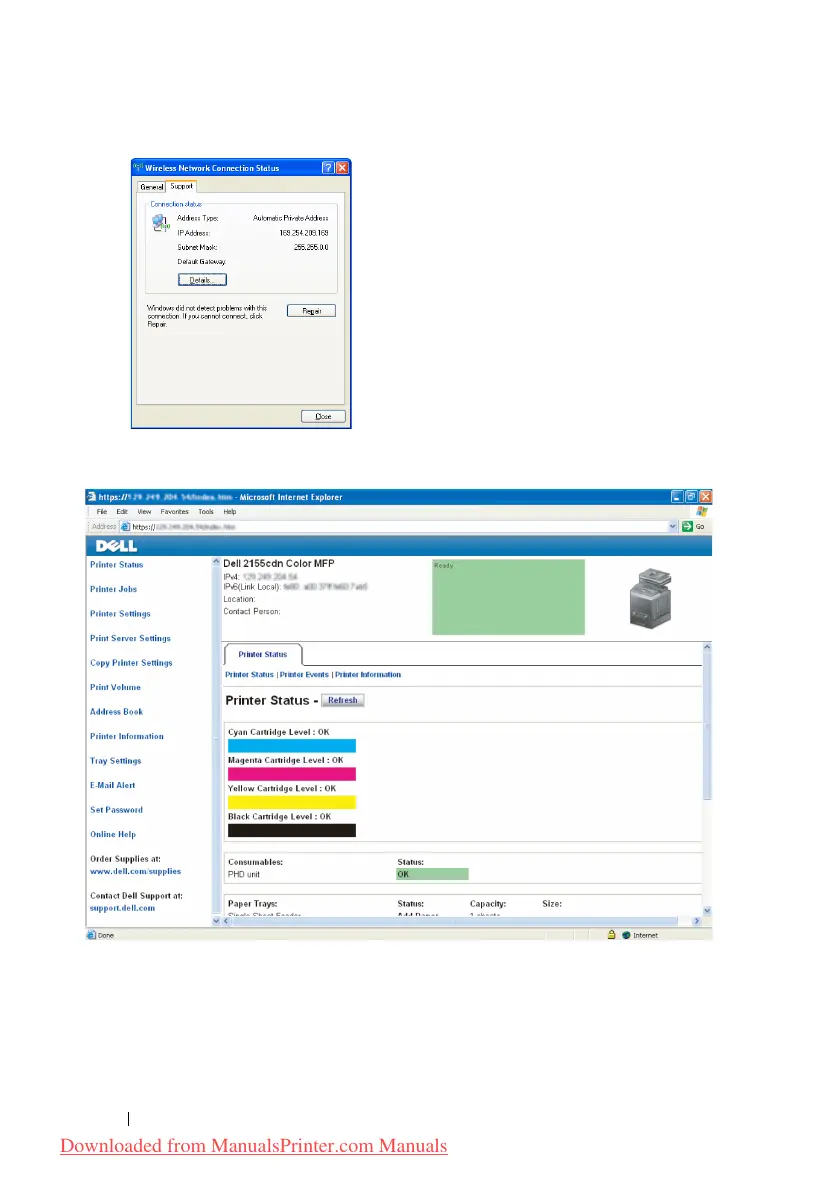Switch to the General tab in the wireless dialog
This screenshot has width=840, height=1192.
point(152,187)
